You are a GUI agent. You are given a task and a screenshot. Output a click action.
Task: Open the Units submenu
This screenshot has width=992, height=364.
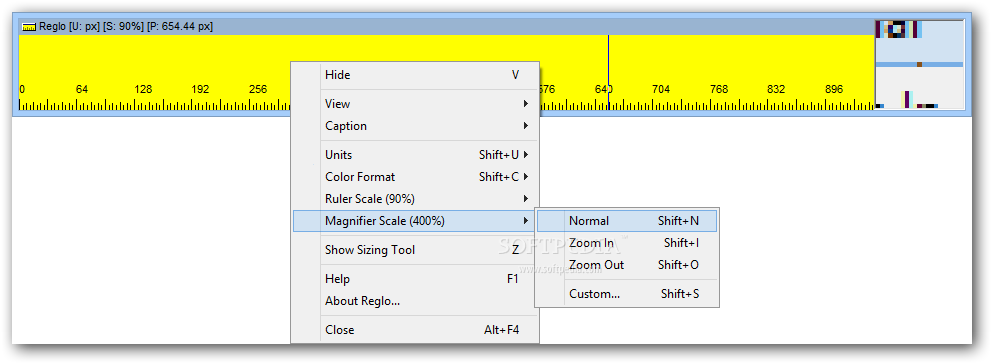tap(415, 155)
